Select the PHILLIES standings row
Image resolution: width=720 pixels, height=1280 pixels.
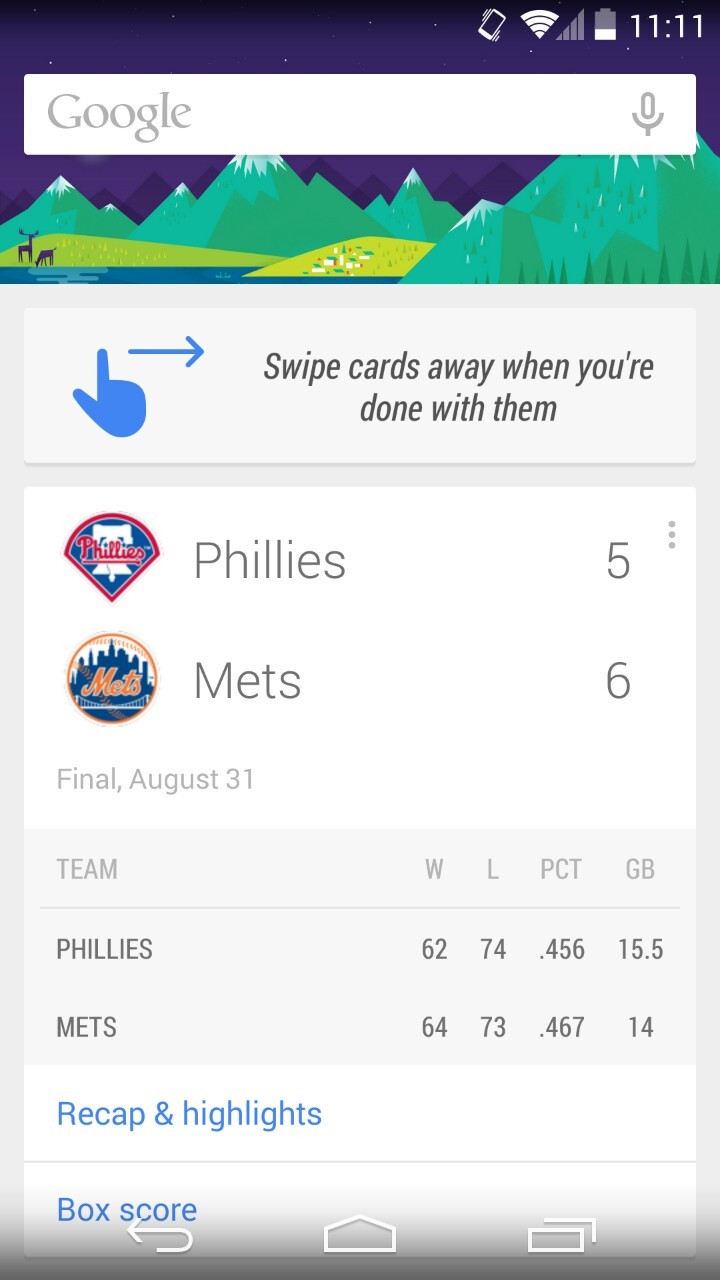(360, 949)
